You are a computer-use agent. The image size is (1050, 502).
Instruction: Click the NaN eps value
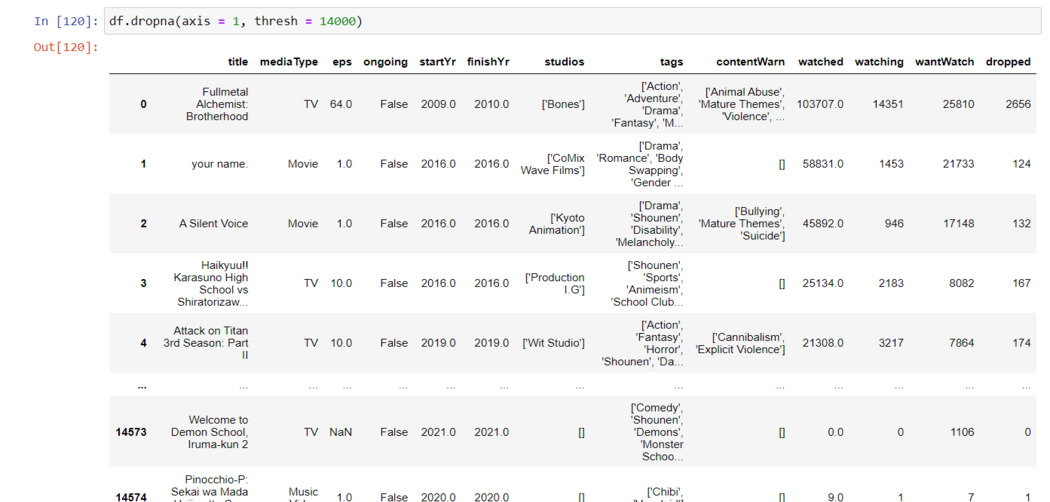341,432
